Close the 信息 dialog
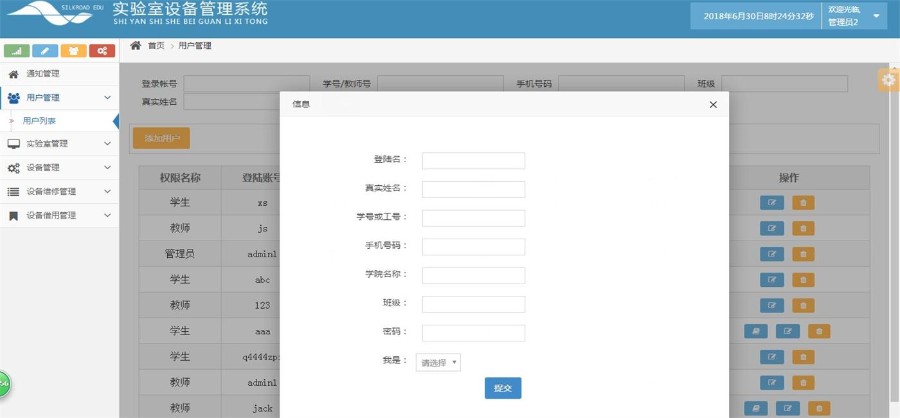900x418 pixels. point(713,104)
